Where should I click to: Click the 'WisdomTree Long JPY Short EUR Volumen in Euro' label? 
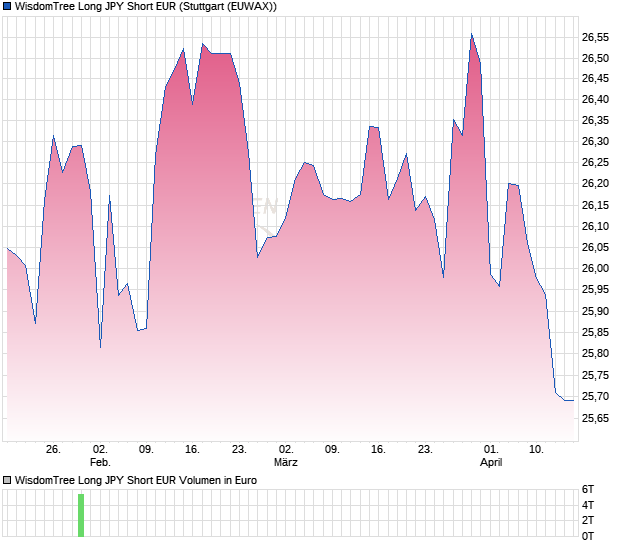[136, 480]
